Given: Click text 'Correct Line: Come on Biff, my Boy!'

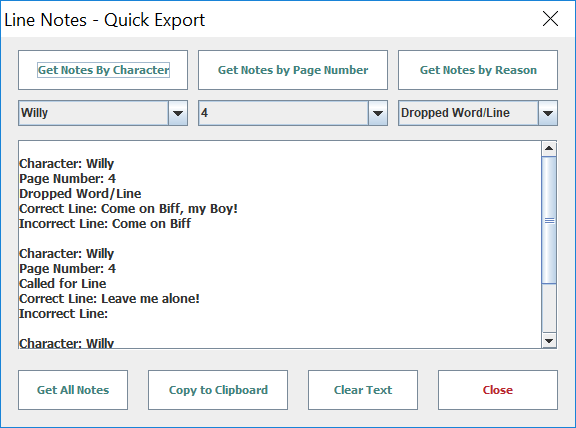Looking at the screenshot, I should tap(129, 209).
